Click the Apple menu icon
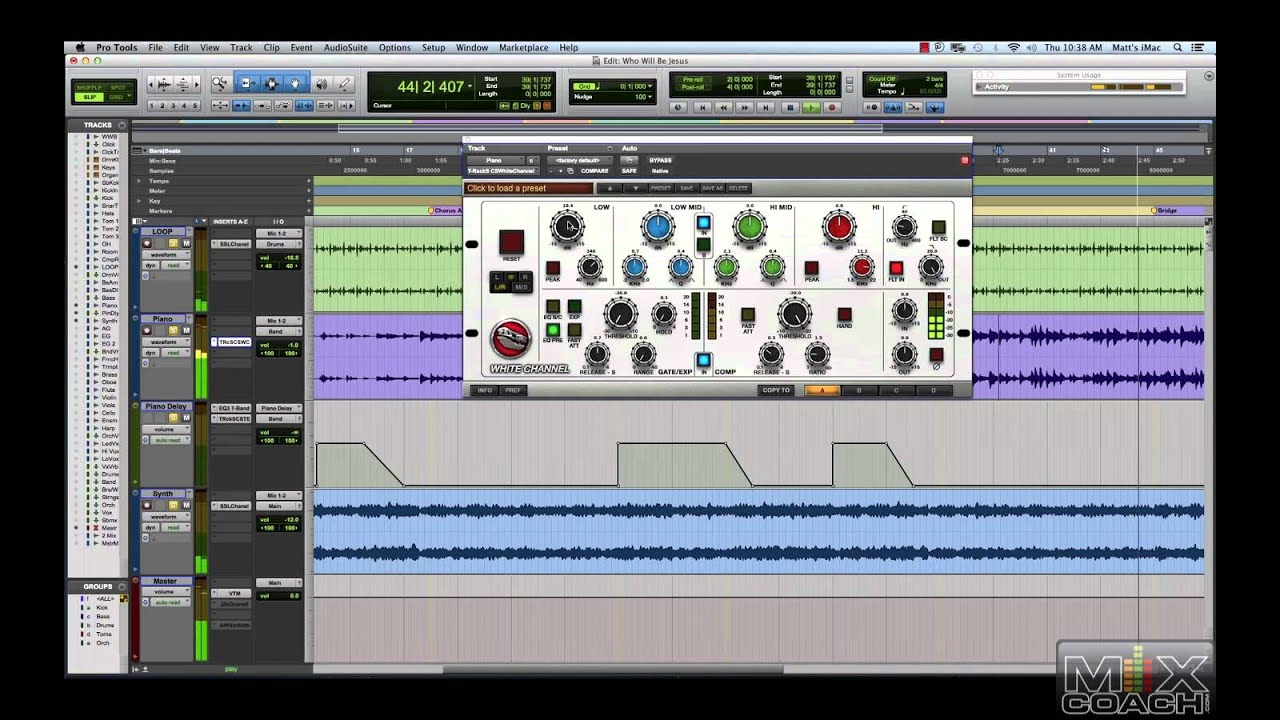The image size is (1280, 720). (81, 47)
